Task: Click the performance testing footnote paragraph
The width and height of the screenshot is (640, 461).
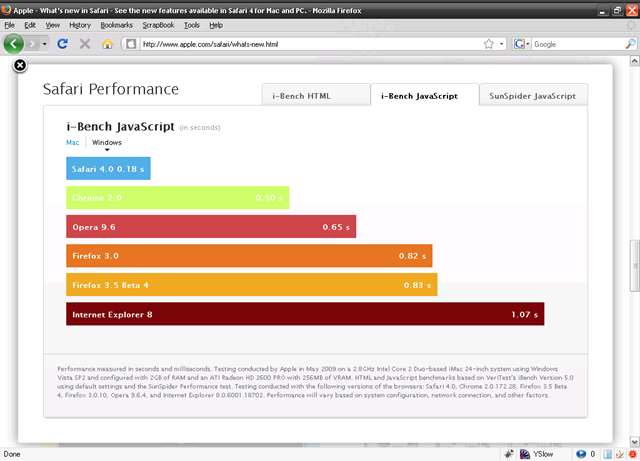Action: pyautogui.click(x=315, y=382)
